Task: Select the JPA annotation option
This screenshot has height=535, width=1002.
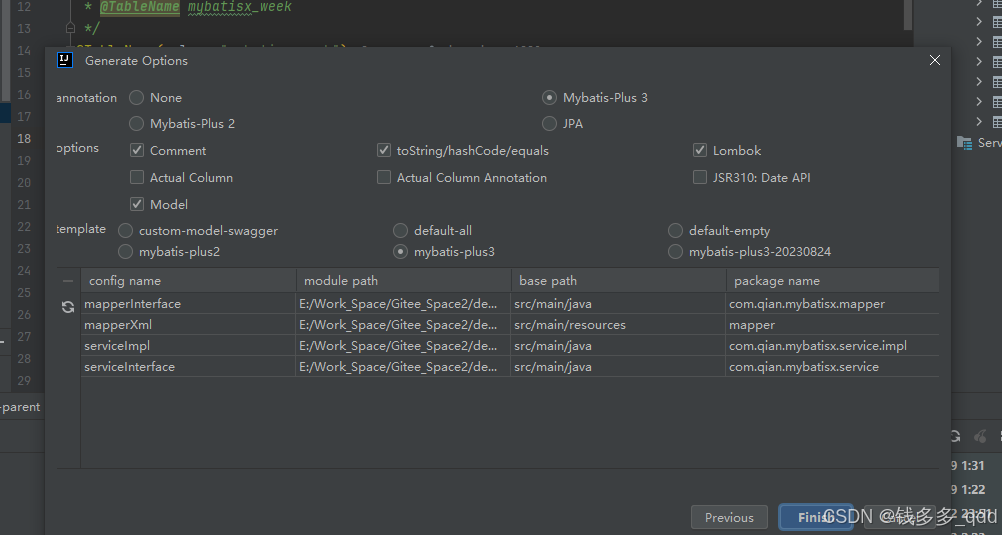Action: click(549, 123)
